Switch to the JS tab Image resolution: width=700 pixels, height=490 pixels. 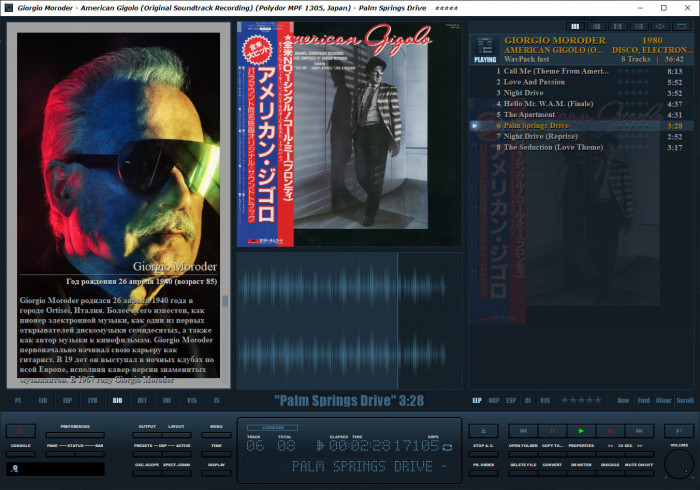[x=217, y=400]
